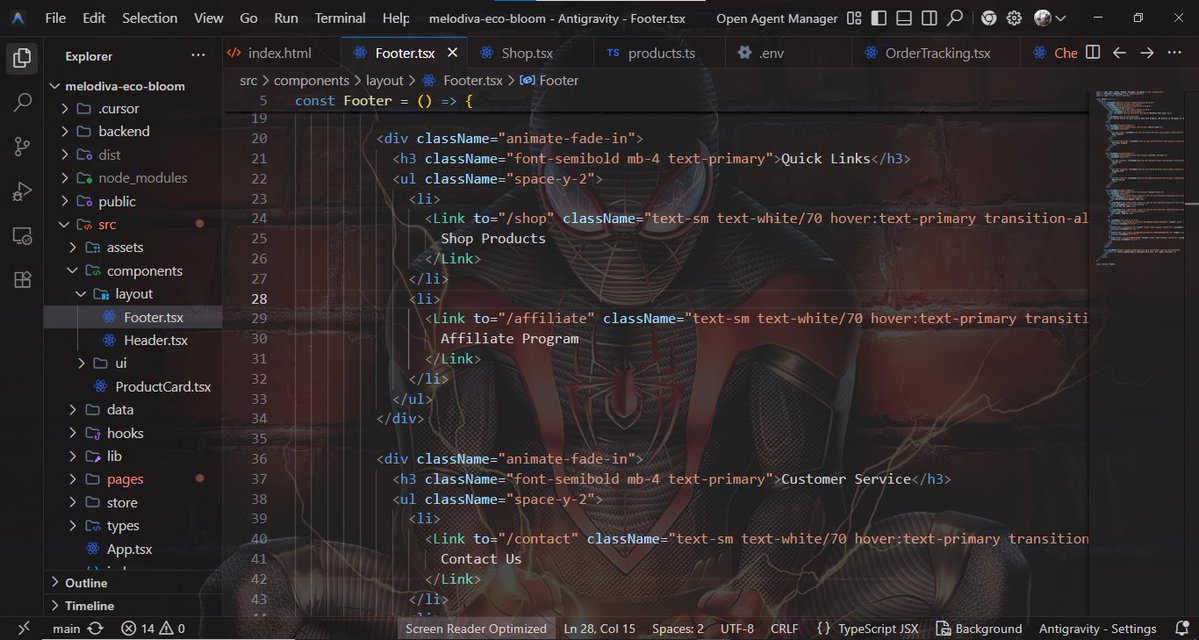Switch to the OrderTracking.tsx tab
The width and height of the screenshot is (1199, 640).
click(937, 53)
